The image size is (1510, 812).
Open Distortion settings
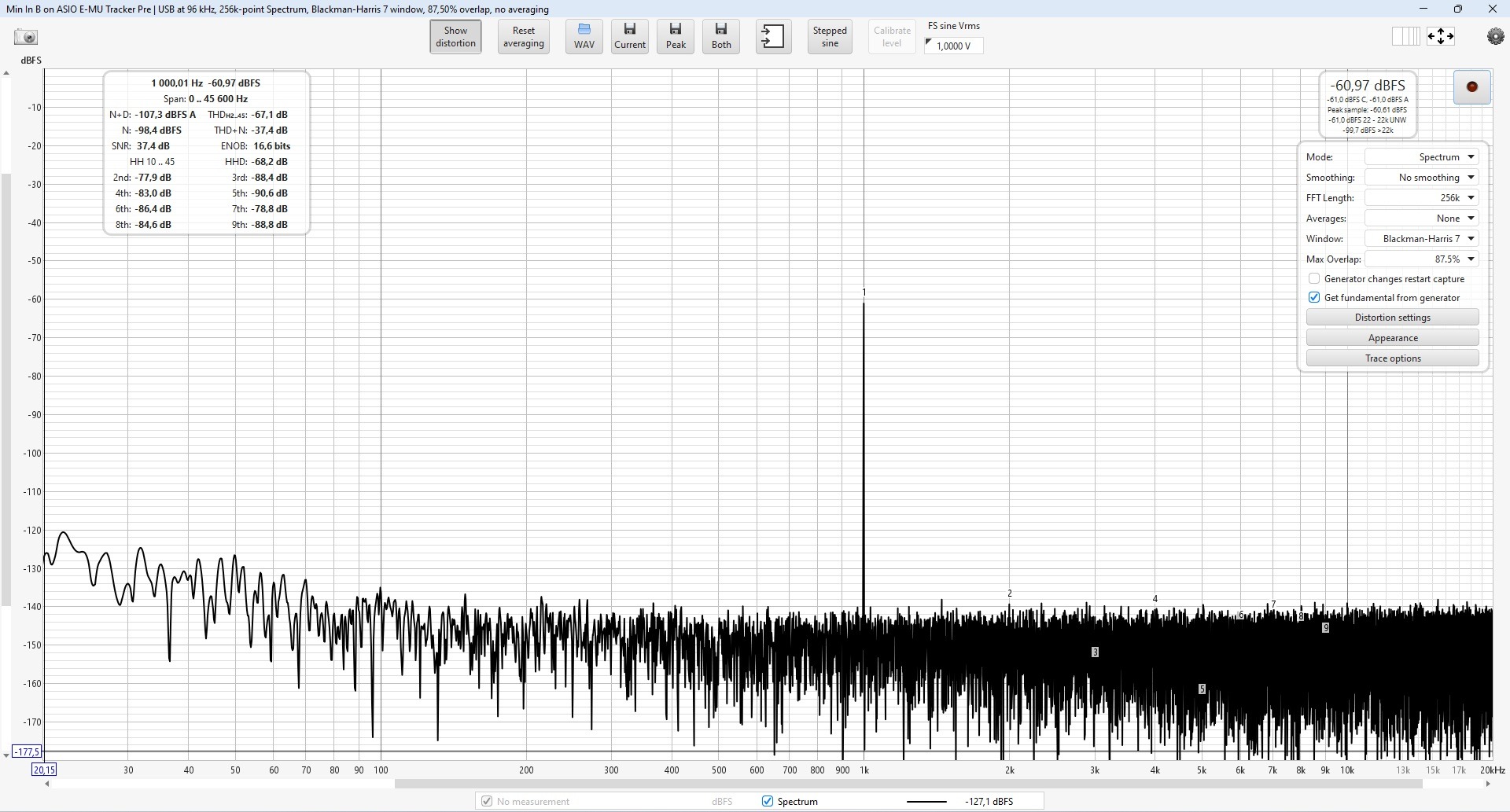point(1393,318)
